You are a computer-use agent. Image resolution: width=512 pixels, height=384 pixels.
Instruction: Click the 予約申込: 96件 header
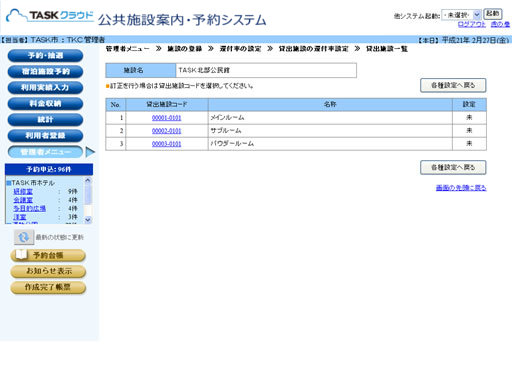tap(49, 169)
